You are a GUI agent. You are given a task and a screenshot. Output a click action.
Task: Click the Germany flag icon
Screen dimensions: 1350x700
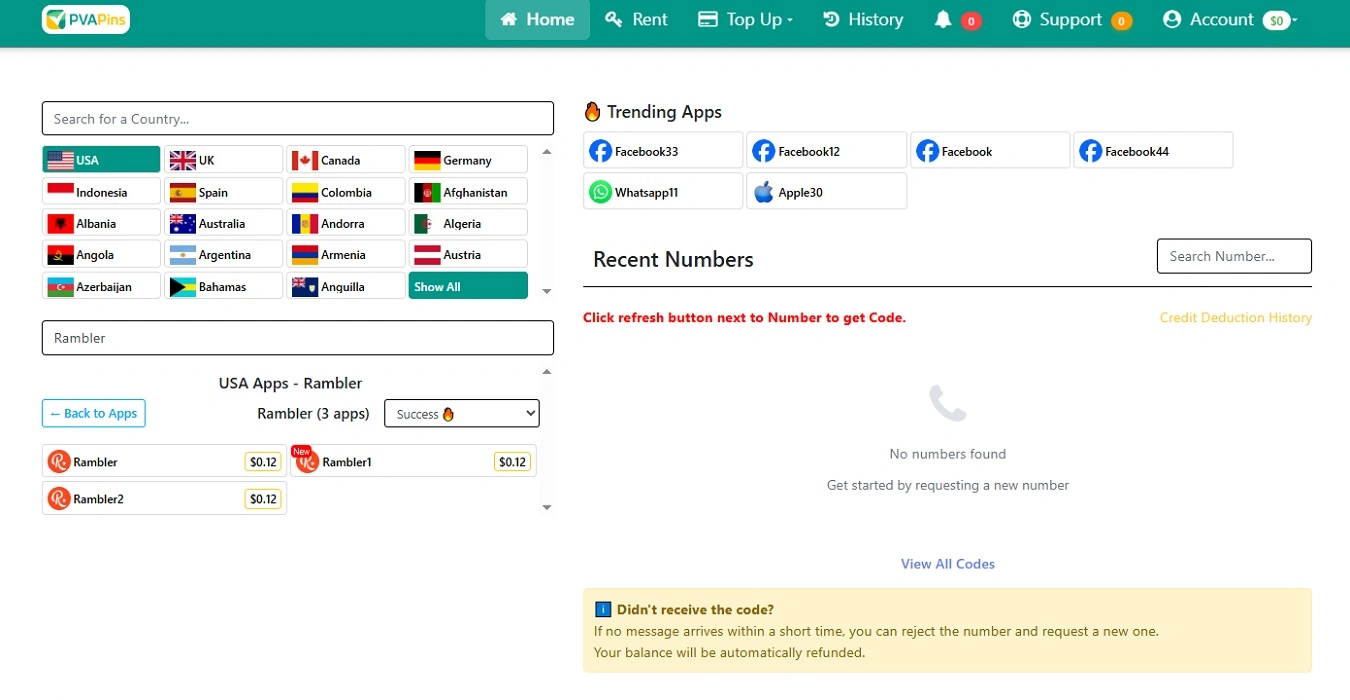(x=427, y=160)
